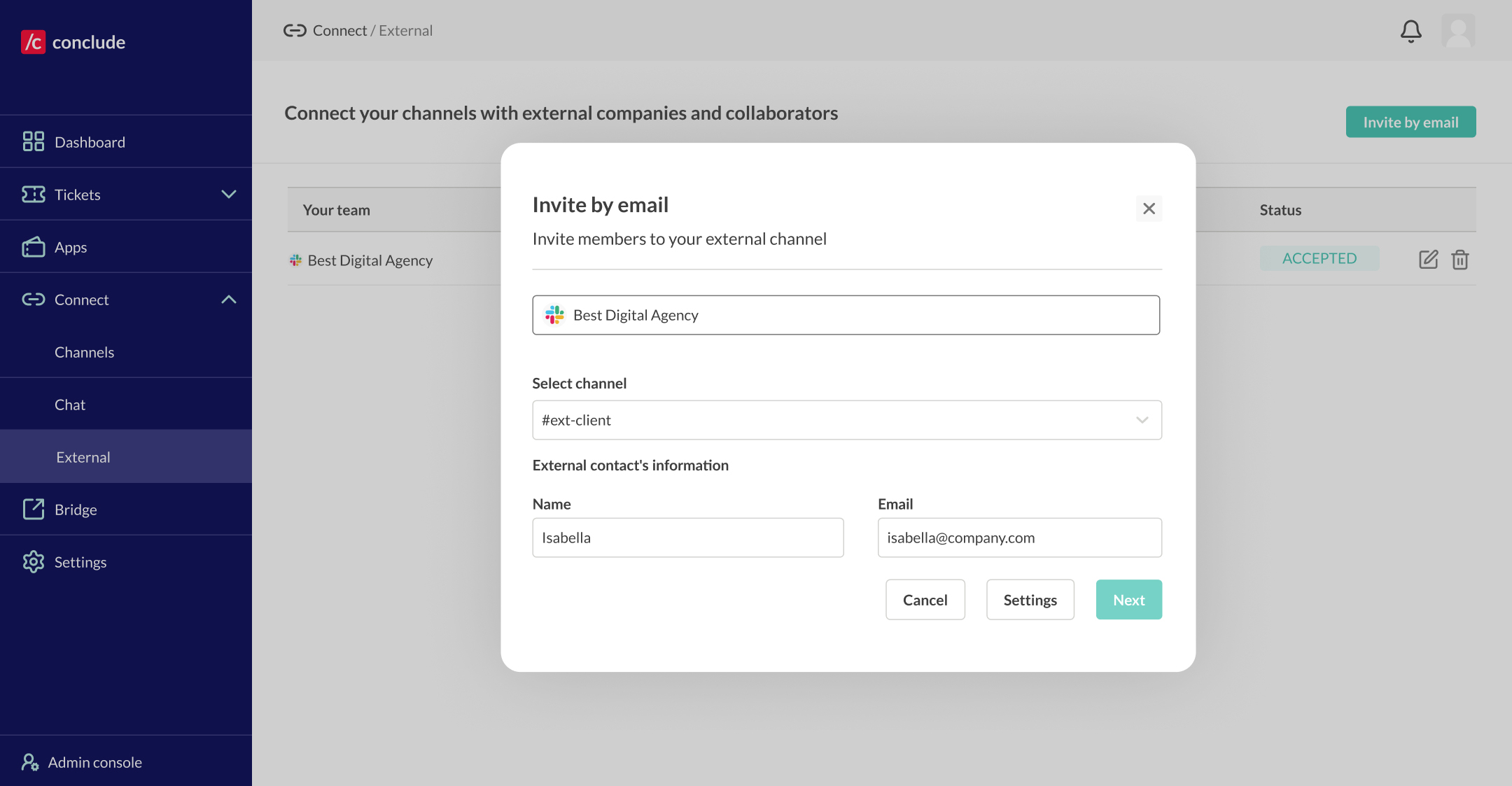Close the Invite by email dialog
This screenshot has height=786, width=1512.
click(x=1149, y=208)
